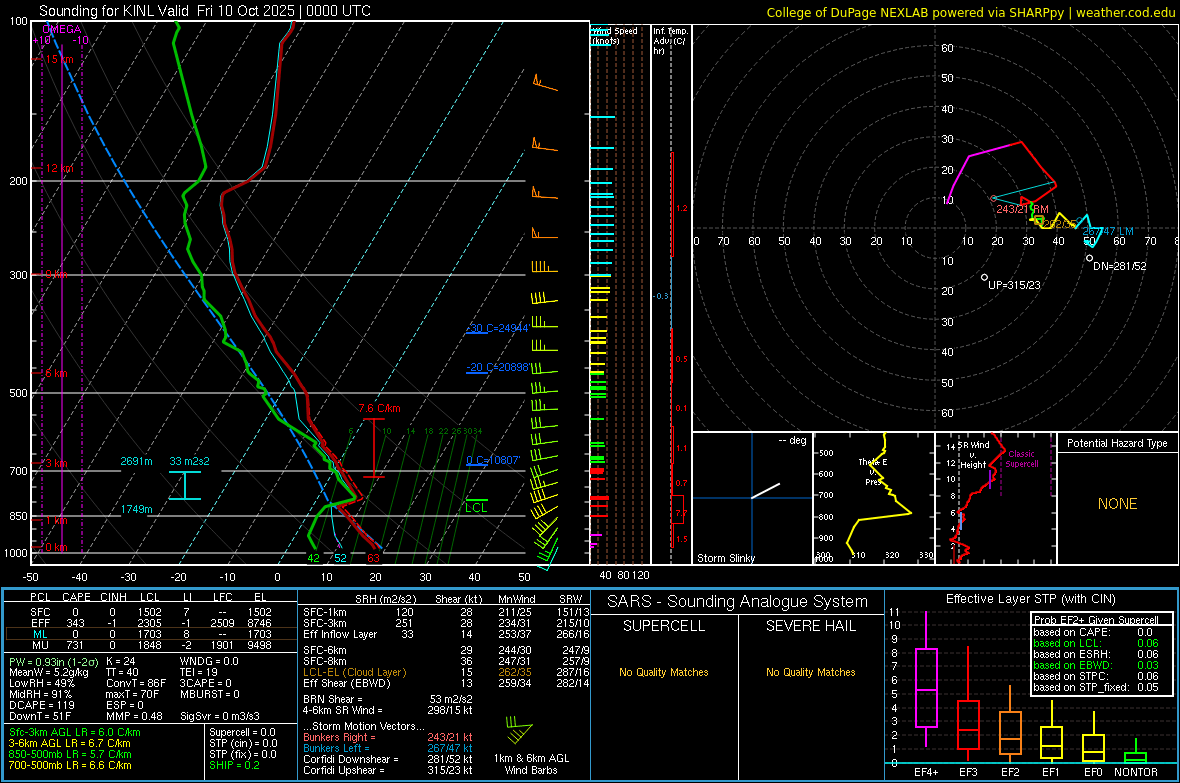Click the green 'based on LCL:' row

point(1096,643)
